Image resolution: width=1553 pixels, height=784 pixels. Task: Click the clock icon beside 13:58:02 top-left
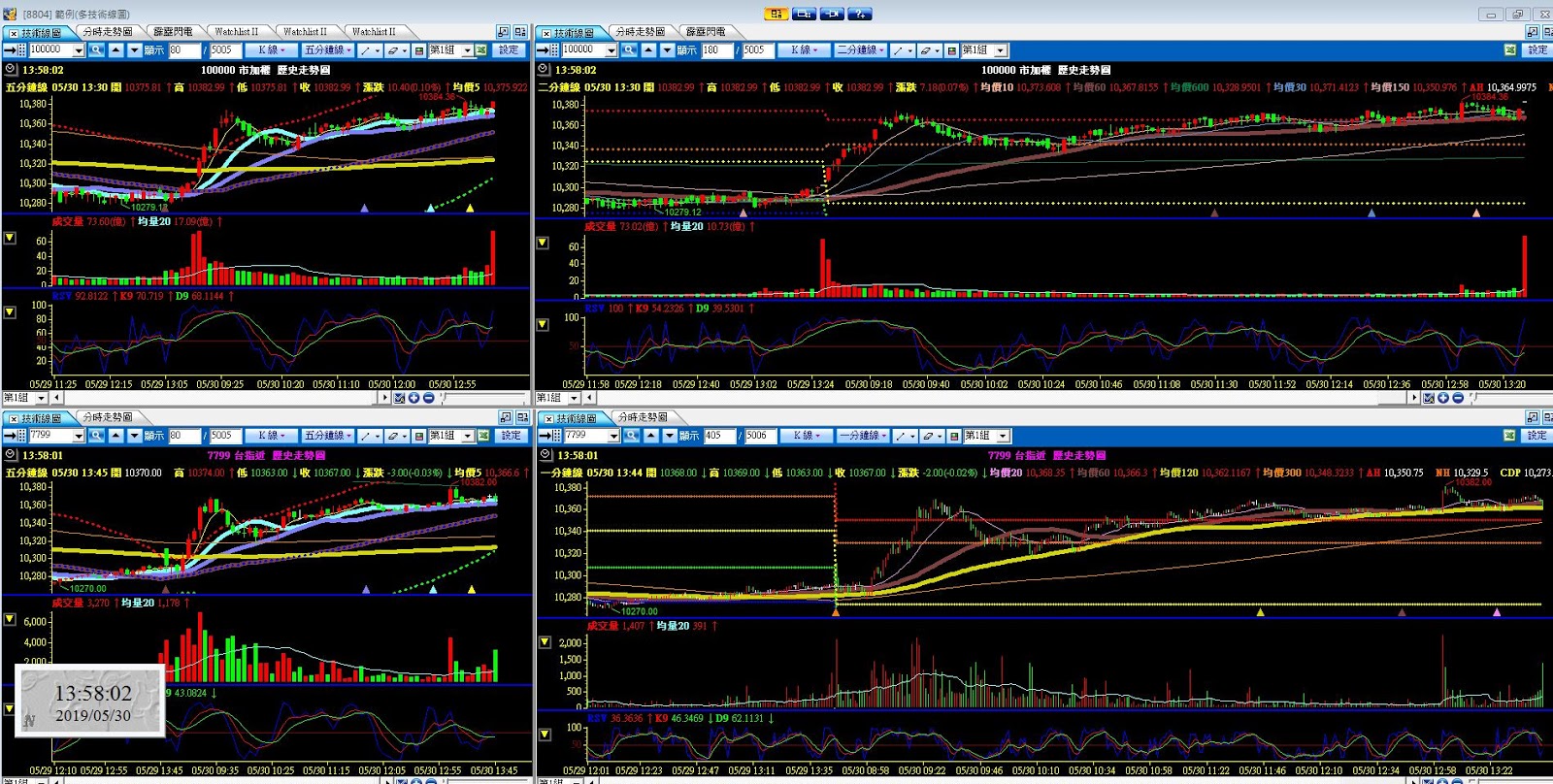pyautogui.click(x=12, y=70)
